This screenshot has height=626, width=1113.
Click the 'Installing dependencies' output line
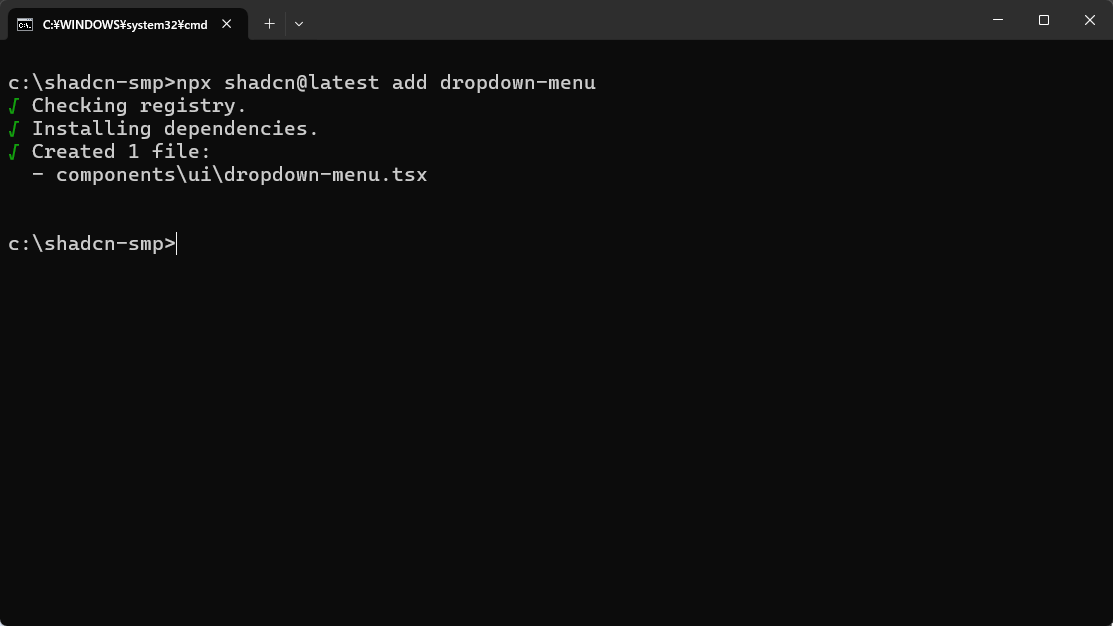(175, 128)
